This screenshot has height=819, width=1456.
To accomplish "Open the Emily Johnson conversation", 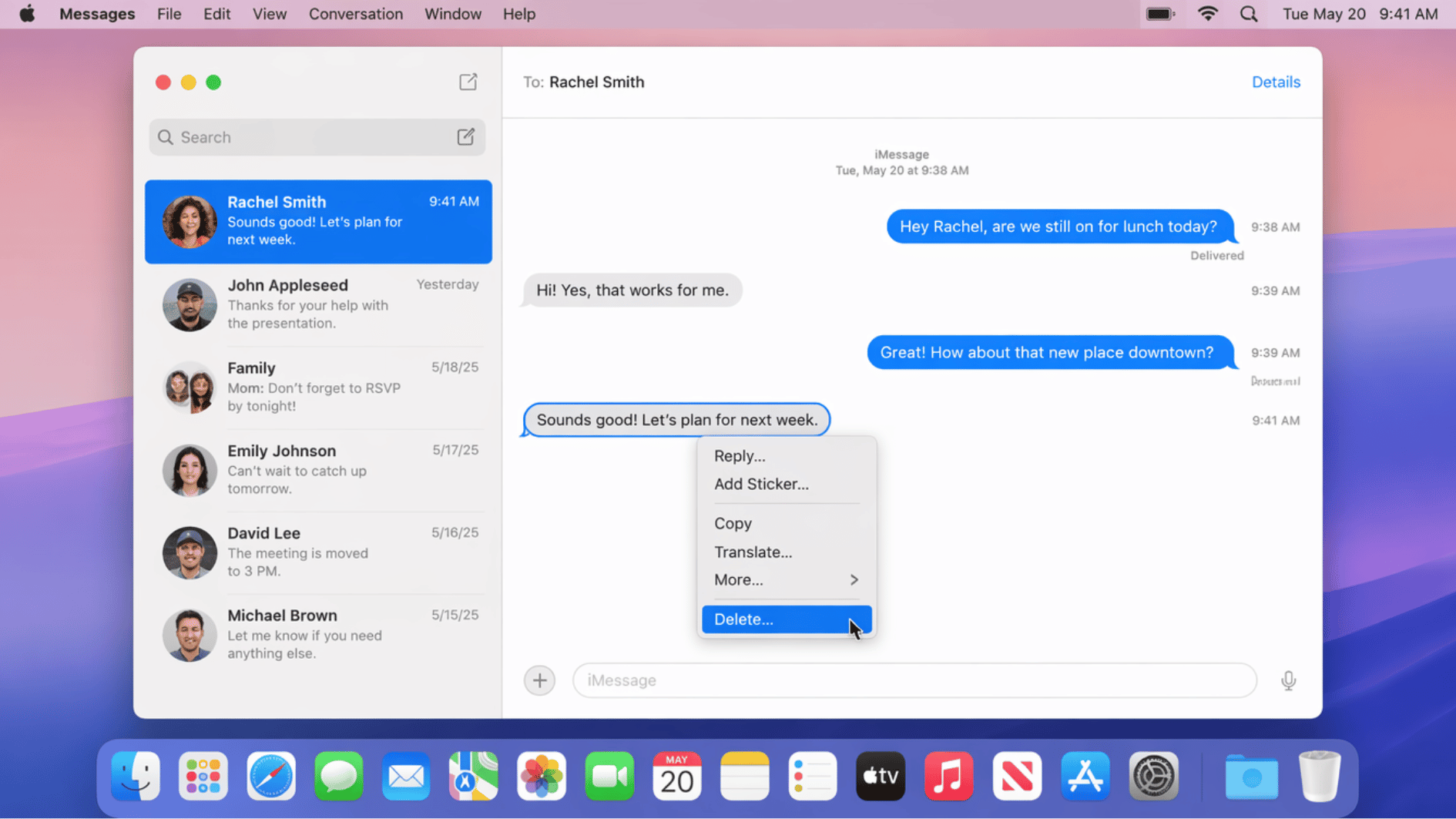I will [x=318, y=469].
